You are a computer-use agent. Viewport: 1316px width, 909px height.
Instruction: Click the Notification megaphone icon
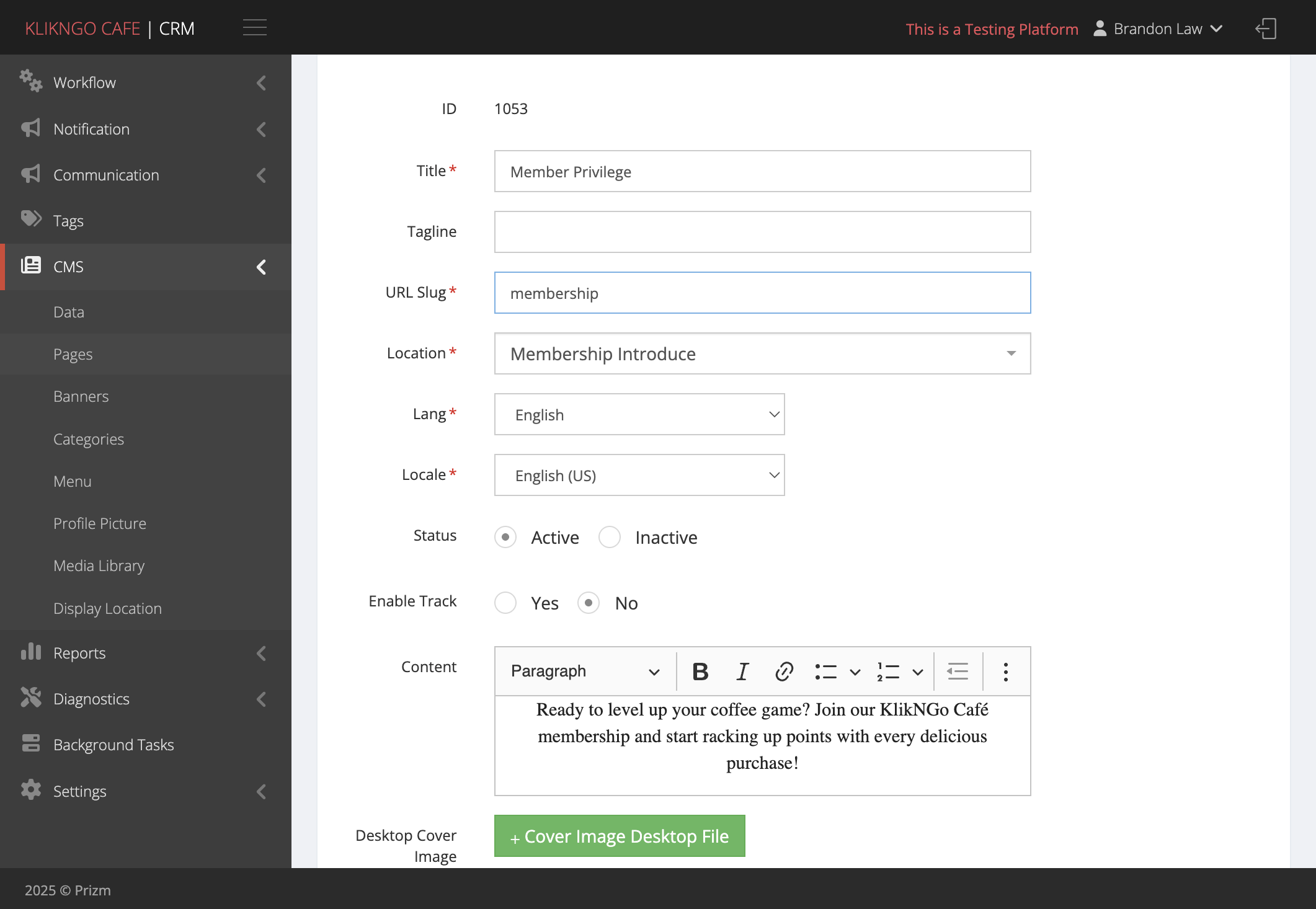(30, 128)
